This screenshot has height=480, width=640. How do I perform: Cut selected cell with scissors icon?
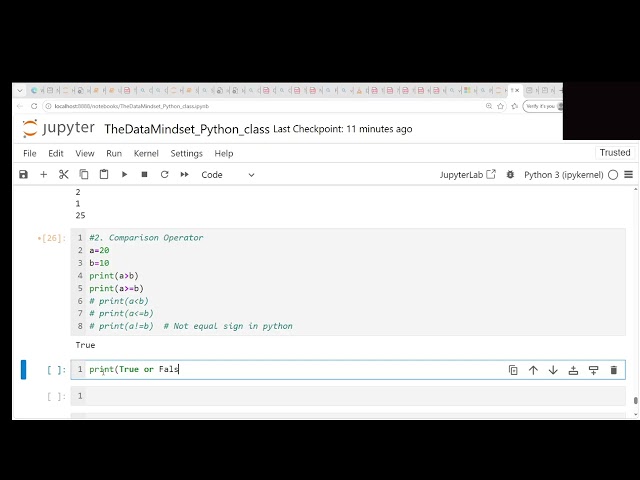coord(63,175)
